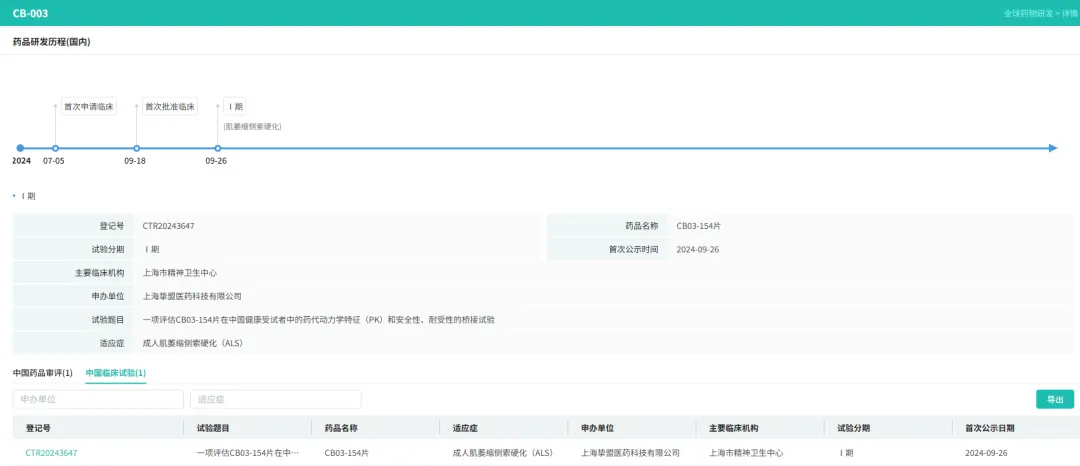Image resolution: width=1080 pixels, height=466 pixels.
Task: Click the 导出 export button
Action: (1054, 399)
